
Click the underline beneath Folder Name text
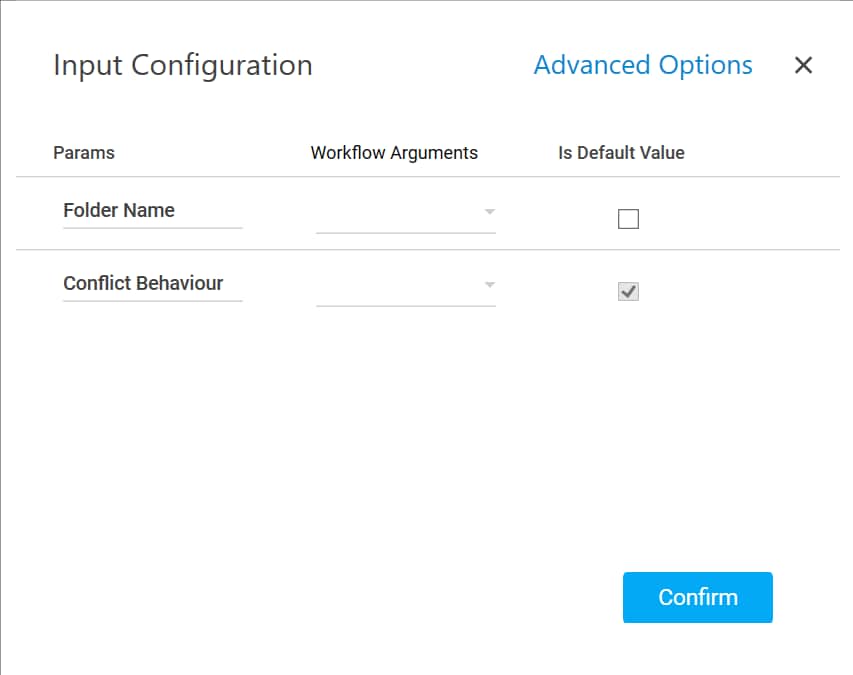pyautogui.click(x=152, y=227)
